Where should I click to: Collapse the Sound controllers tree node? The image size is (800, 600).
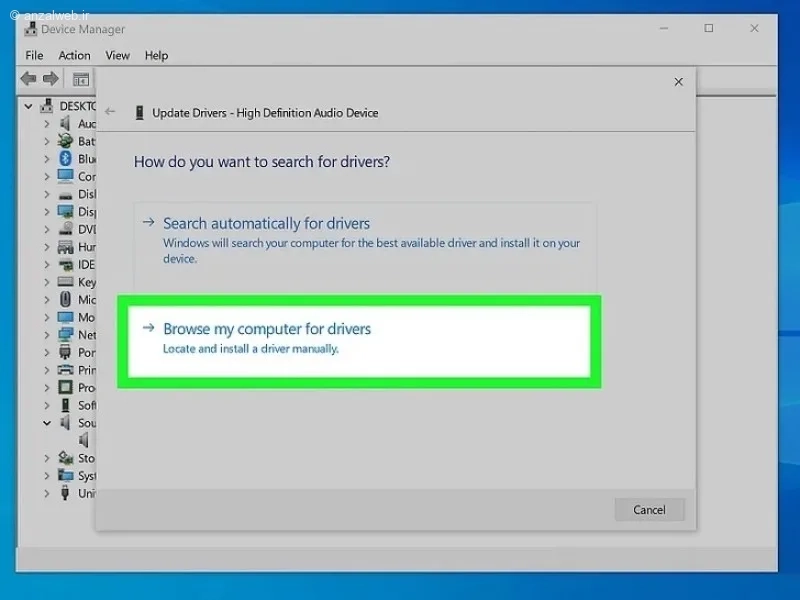point(47,423)
